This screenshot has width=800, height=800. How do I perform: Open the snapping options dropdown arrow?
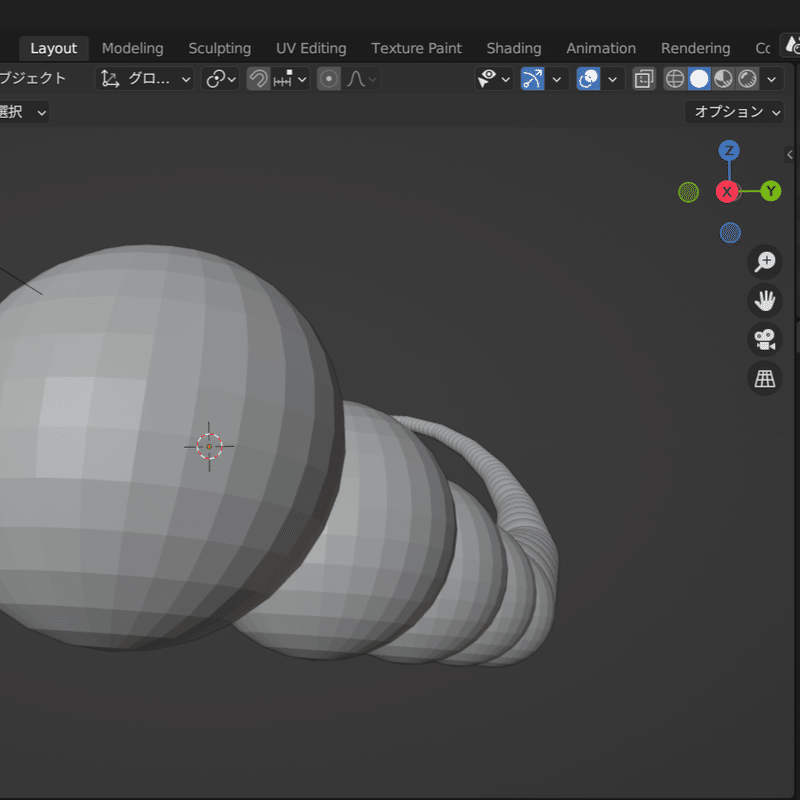(x=302, y=79)
